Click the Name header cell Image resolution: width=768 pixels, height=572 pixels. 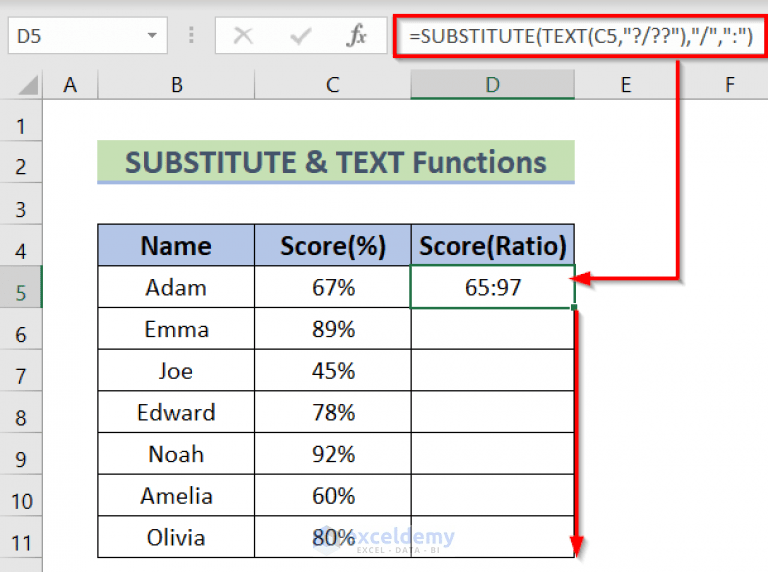coord(176,245)
